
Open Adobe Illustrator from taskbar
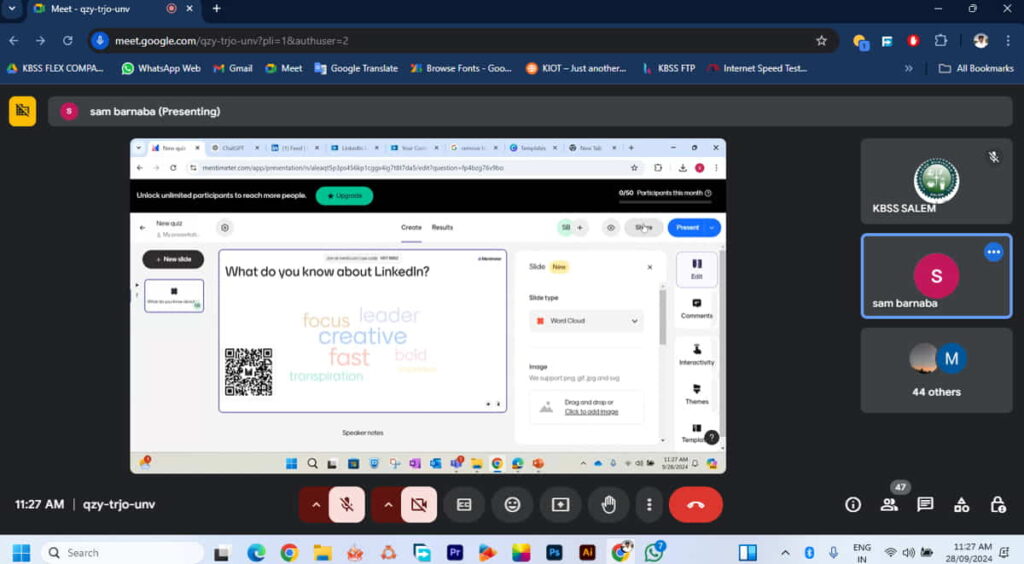(x=587, y=552)
